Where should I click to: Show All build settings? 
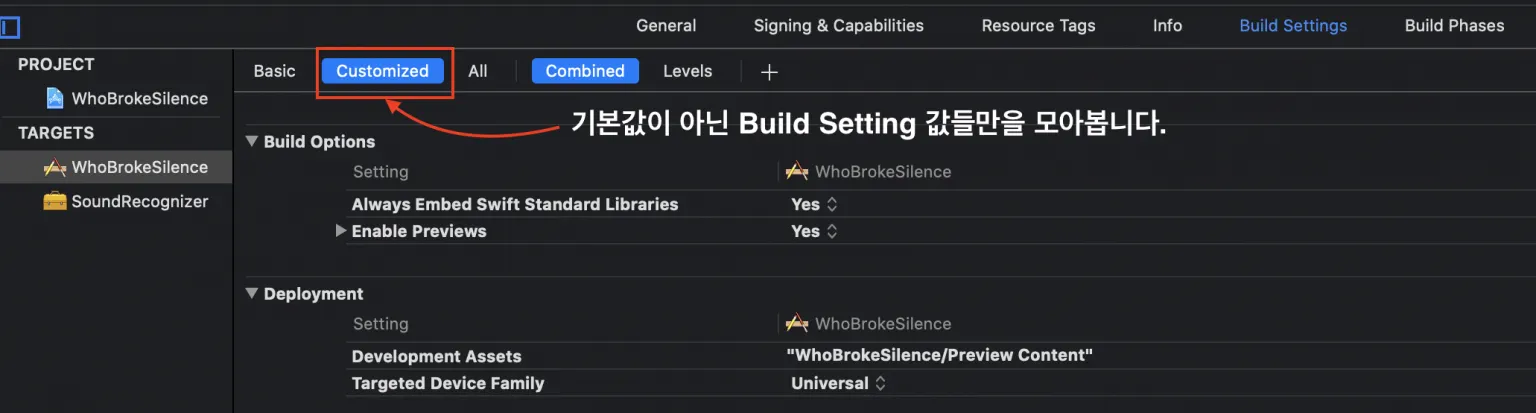pos(478,71)
